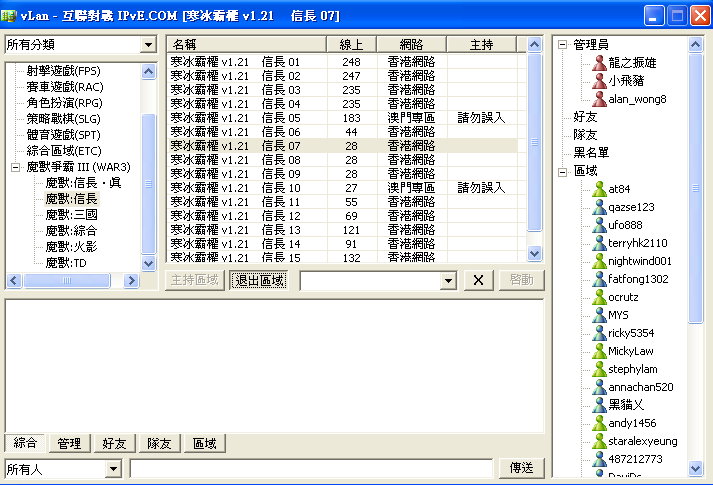713x485 pixels.
Task: Click the 傳送 send button
Action: tap(522, 468)
